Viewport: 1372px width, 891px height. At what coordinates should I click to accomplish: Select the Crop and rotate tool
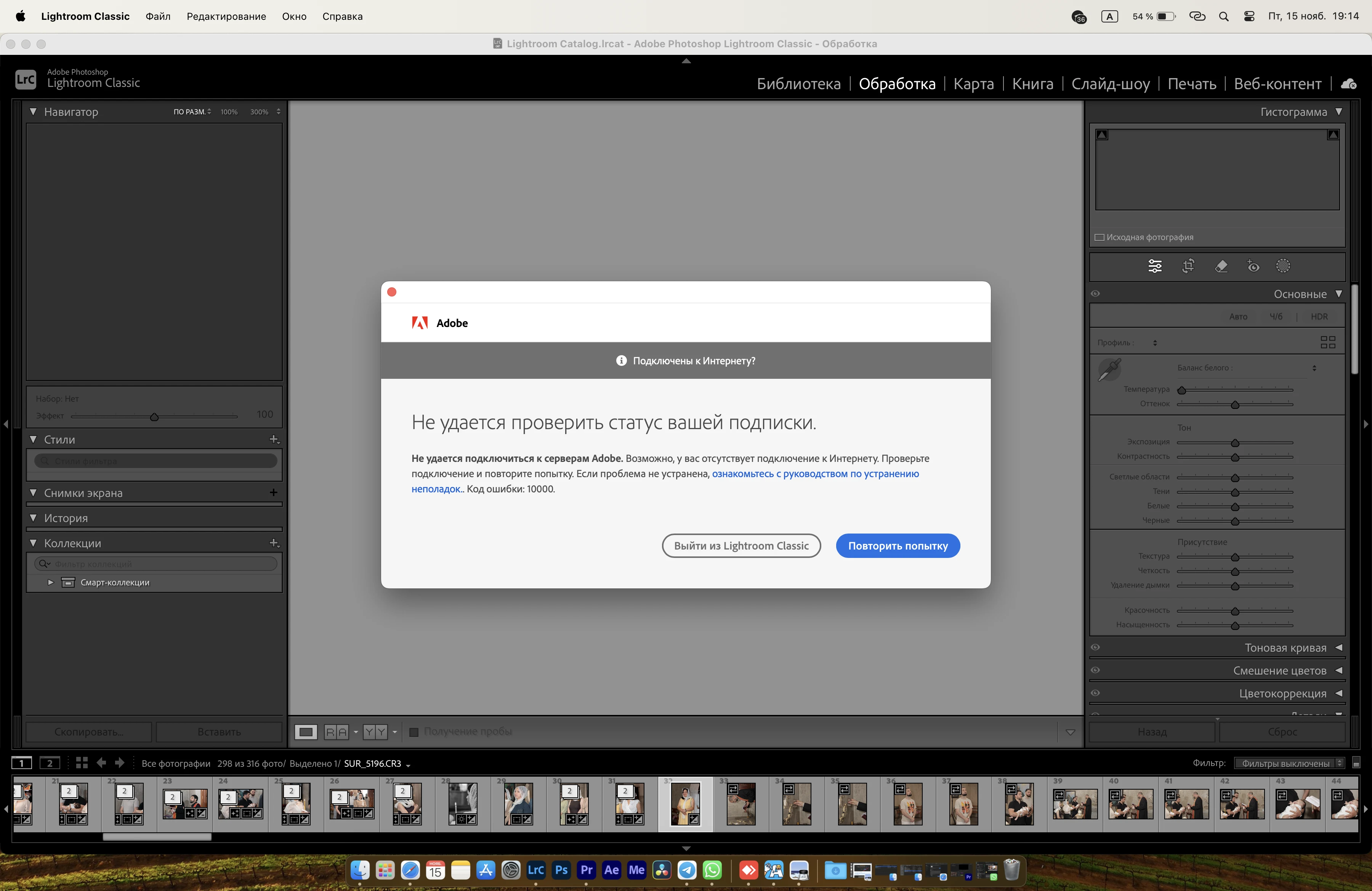click(1188, 266)
